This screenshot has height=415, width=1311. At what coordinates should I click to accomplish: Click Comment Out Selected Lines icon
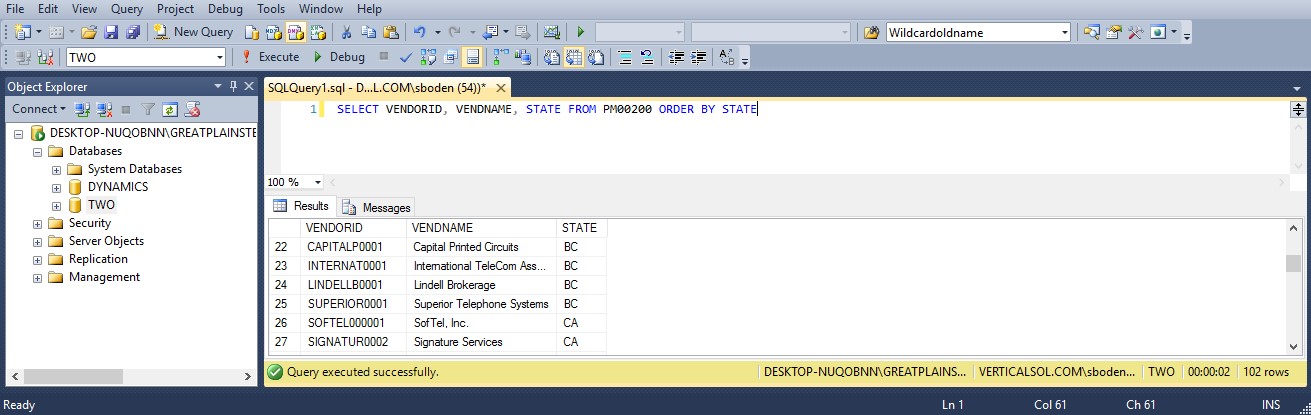(x=624, y=57)
